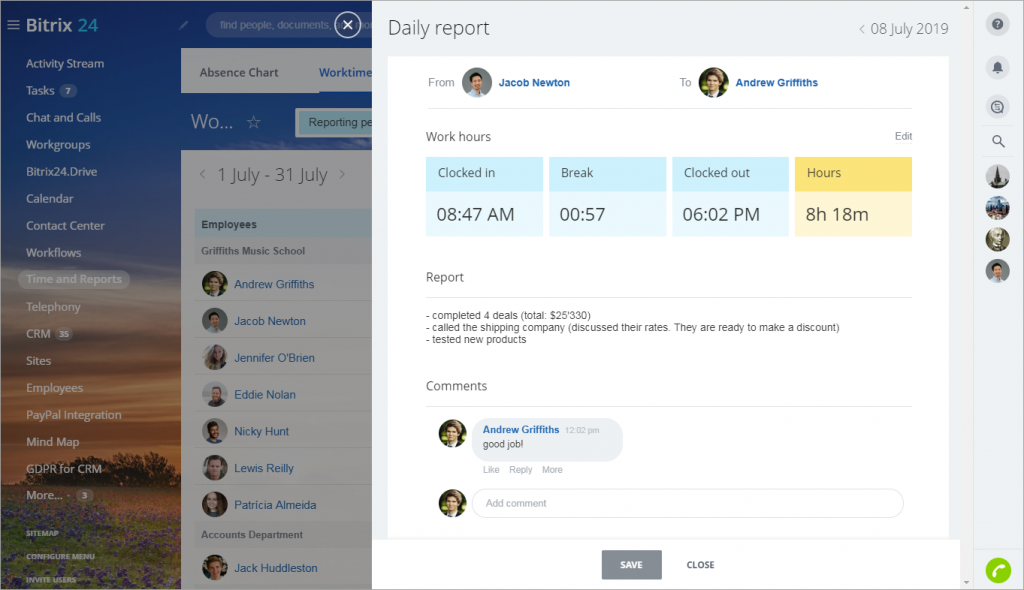Add Worktime page to favorites star
This screenshot has height=590, width=1024.
253,122
